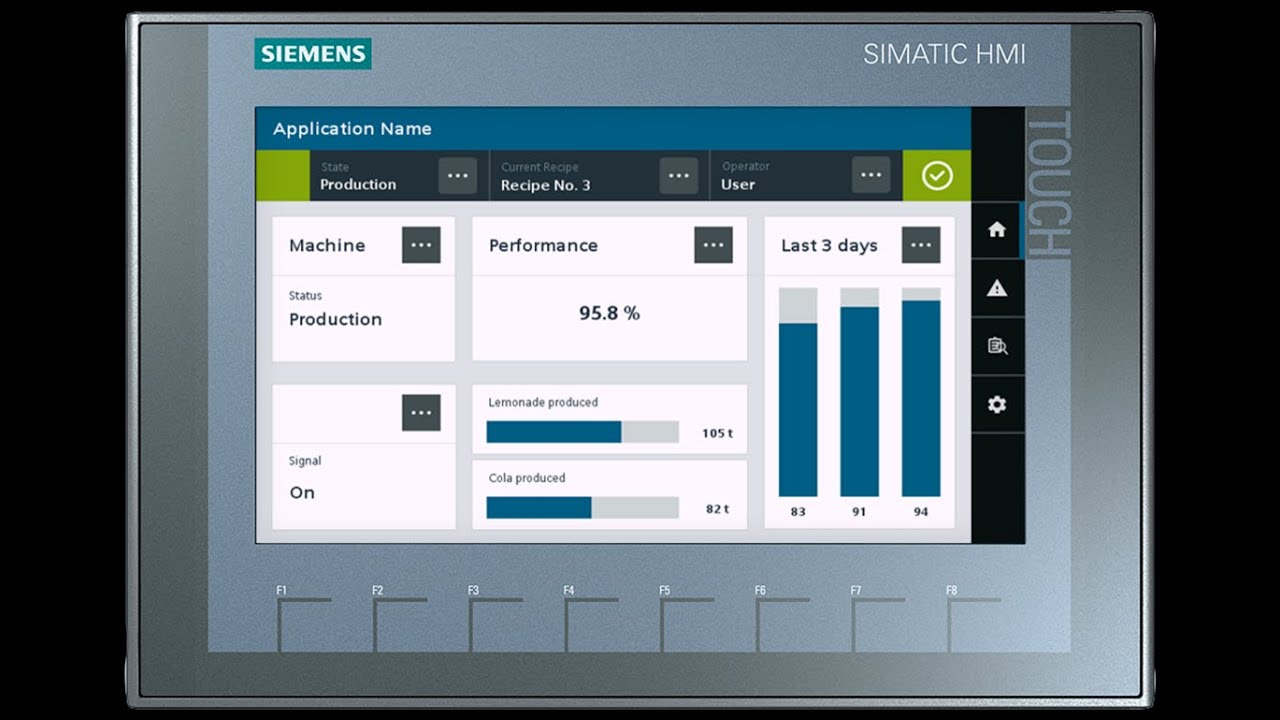Click the F8 function key
The width and height of the screenshot is (1280, 720).
pyautogui.click(x=974, y=620)
